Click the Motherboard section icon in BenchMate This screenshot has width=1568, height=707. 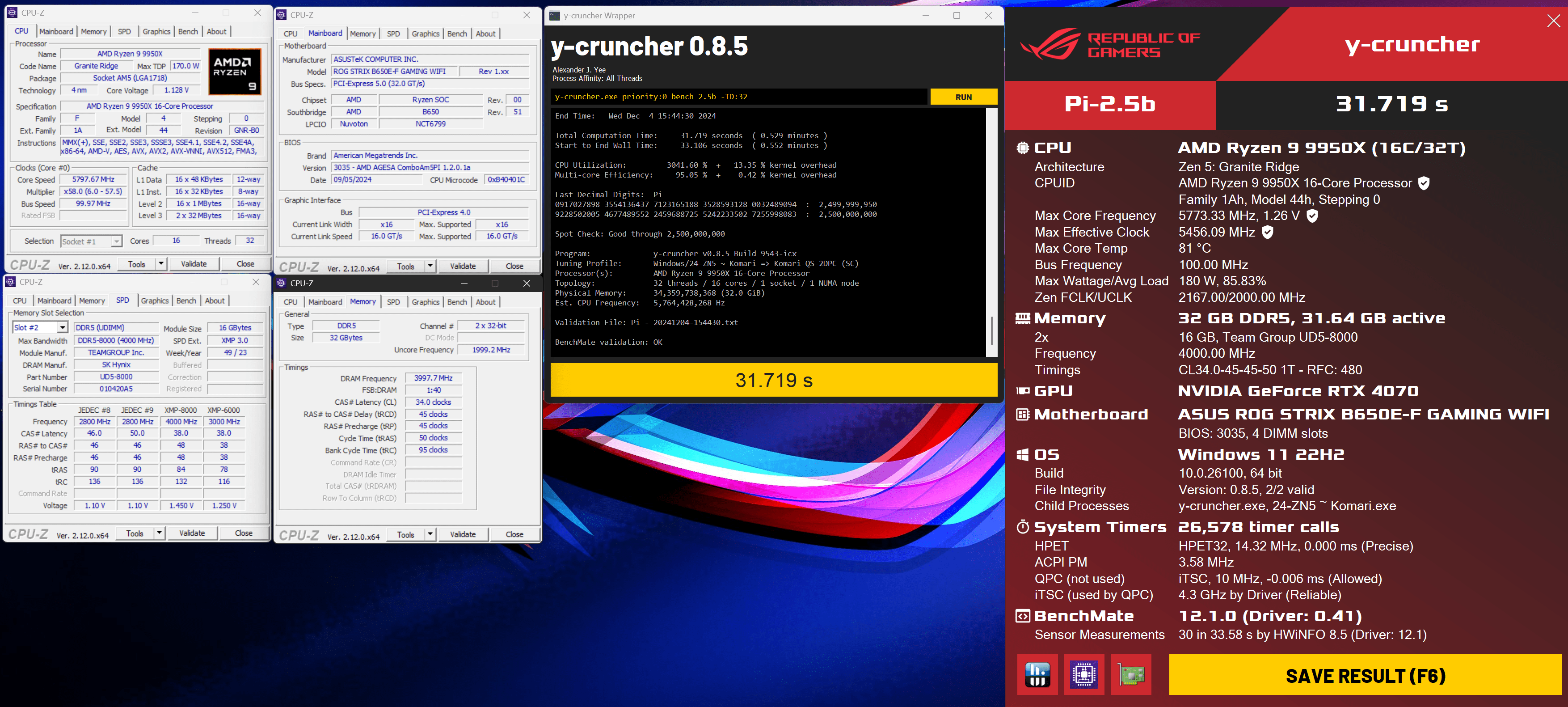[1023, 414]
